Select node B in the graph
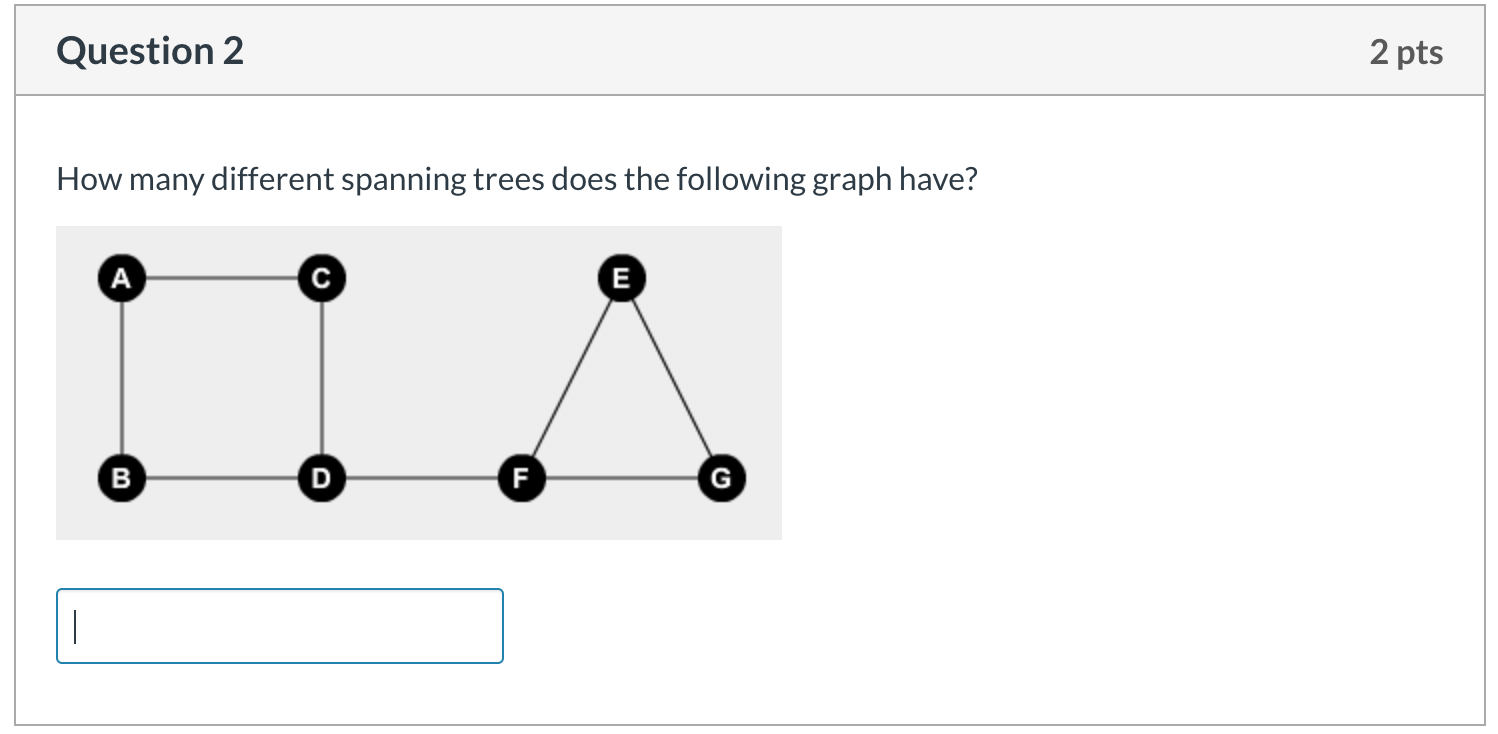The image size is (1498, 734). click(x=120, y=478)
